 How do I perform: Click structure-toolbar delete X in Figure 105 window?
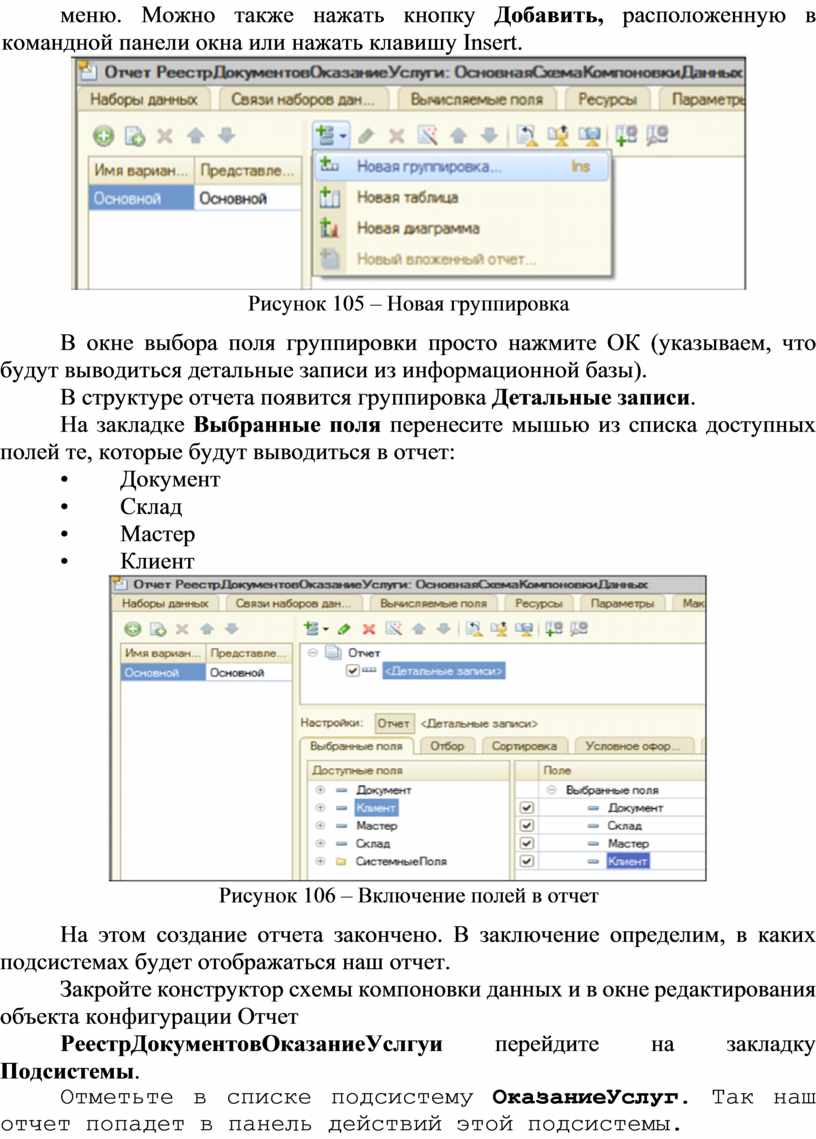pos(396,136)
